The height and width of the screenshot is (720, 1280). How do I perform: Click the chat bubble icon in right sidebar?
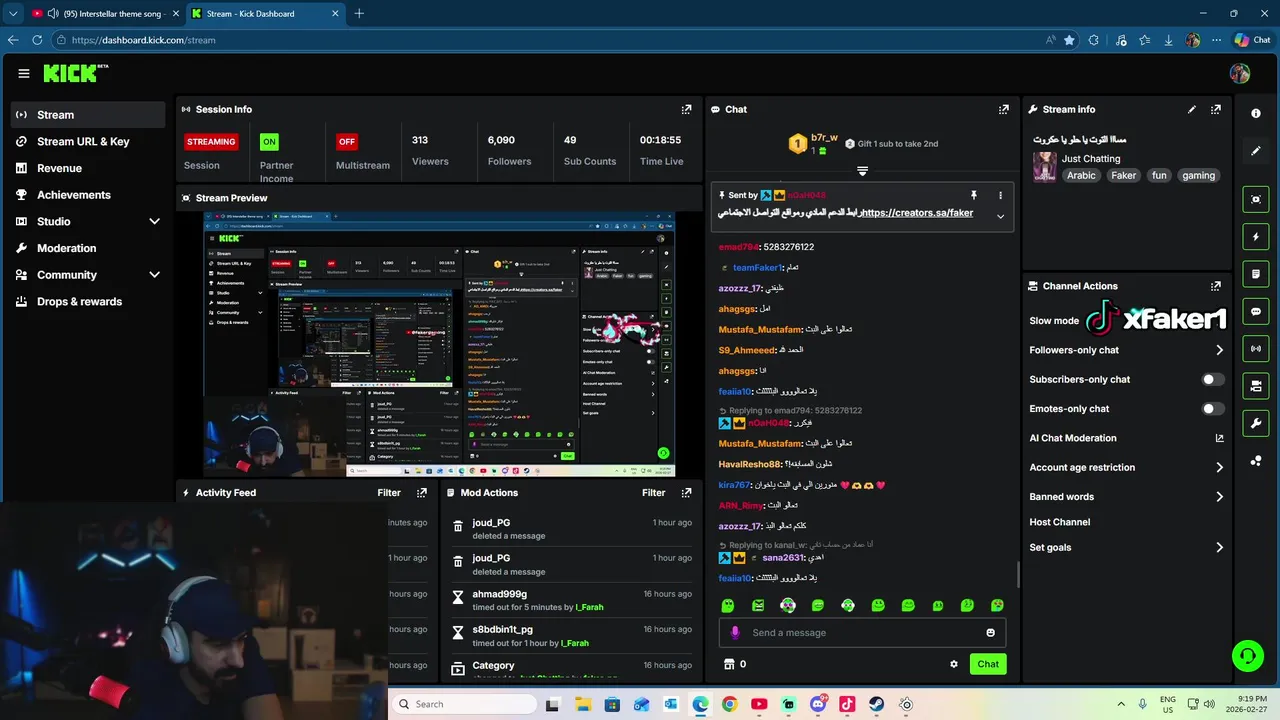[x=1256, y=312]
